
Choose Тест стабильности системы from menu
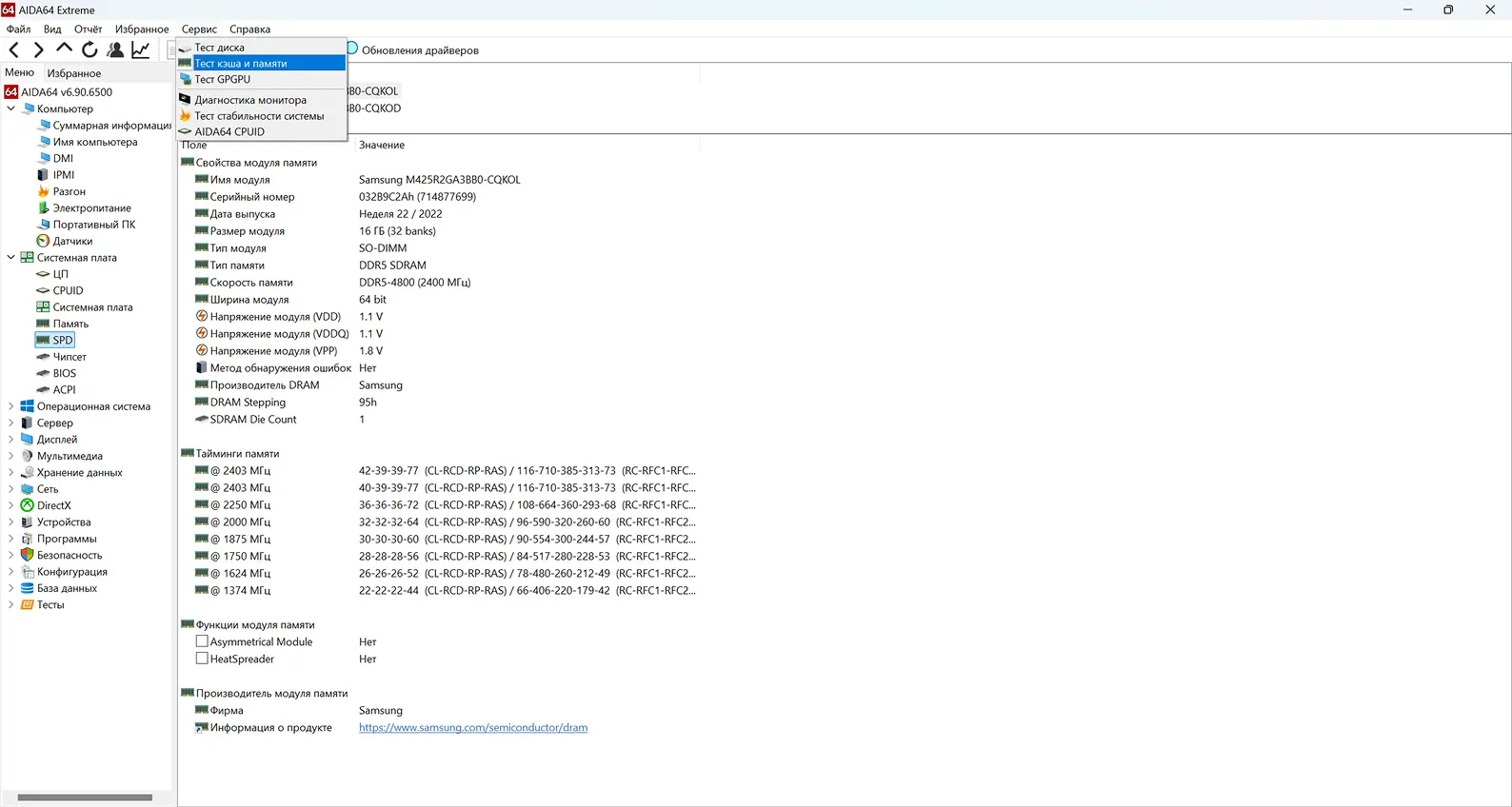click(x=259, y=116)
